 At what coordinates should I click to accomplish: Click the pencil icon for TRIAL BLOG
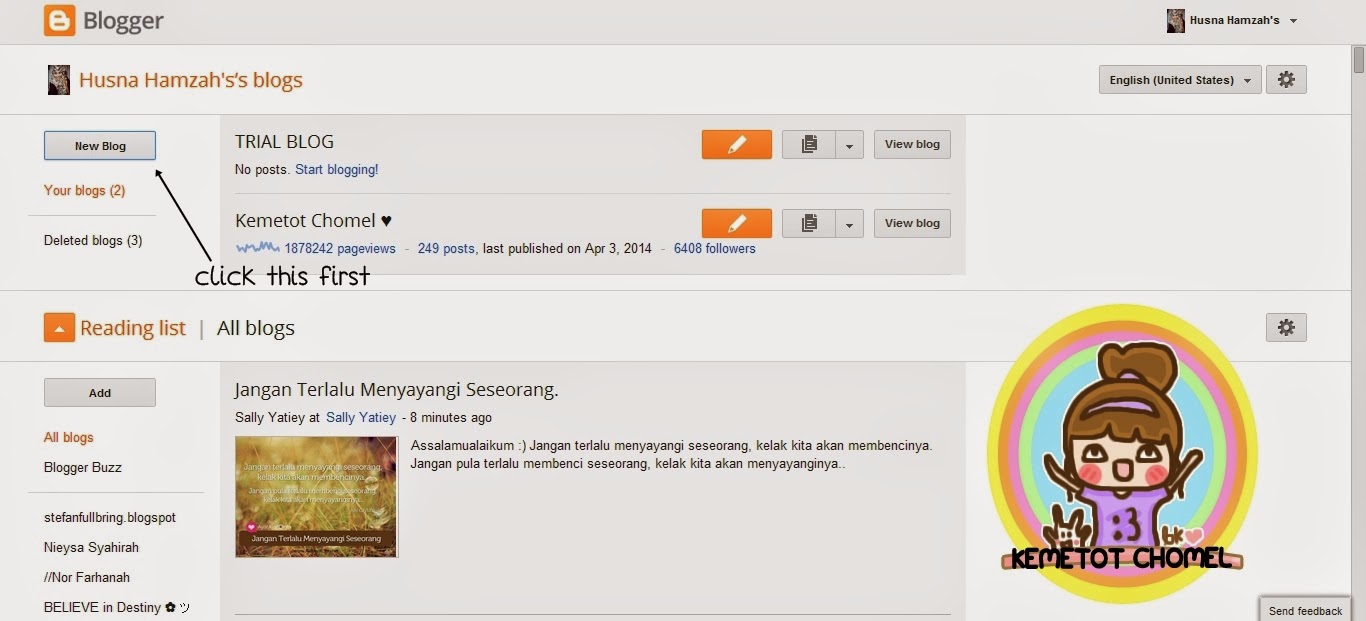737,144
